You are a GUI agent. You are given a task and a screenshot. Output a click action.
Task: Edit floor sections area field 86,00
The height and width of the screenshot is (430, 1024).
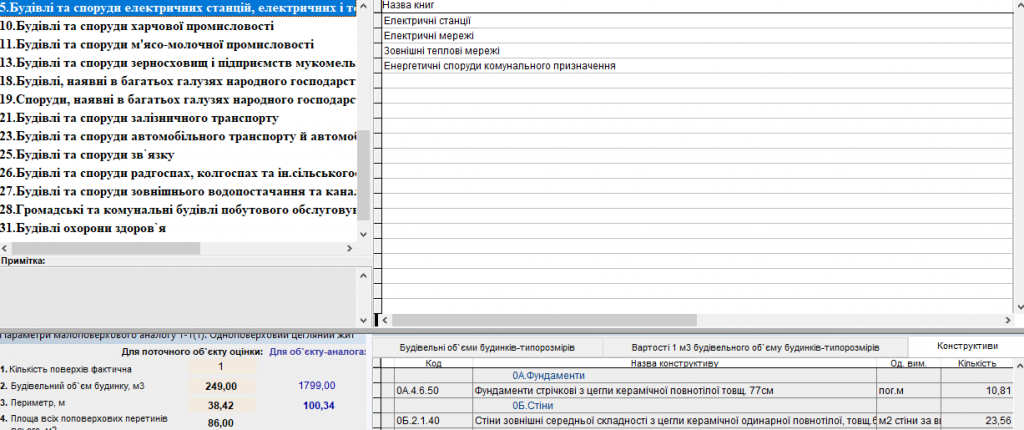click(221, 423)
